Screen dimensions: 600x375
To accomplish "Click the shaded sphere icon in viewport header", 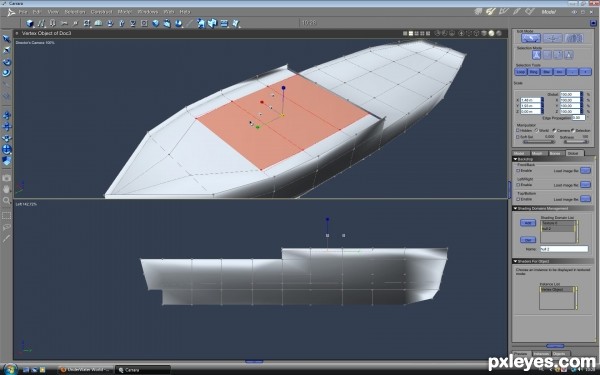I will point(491,33).
